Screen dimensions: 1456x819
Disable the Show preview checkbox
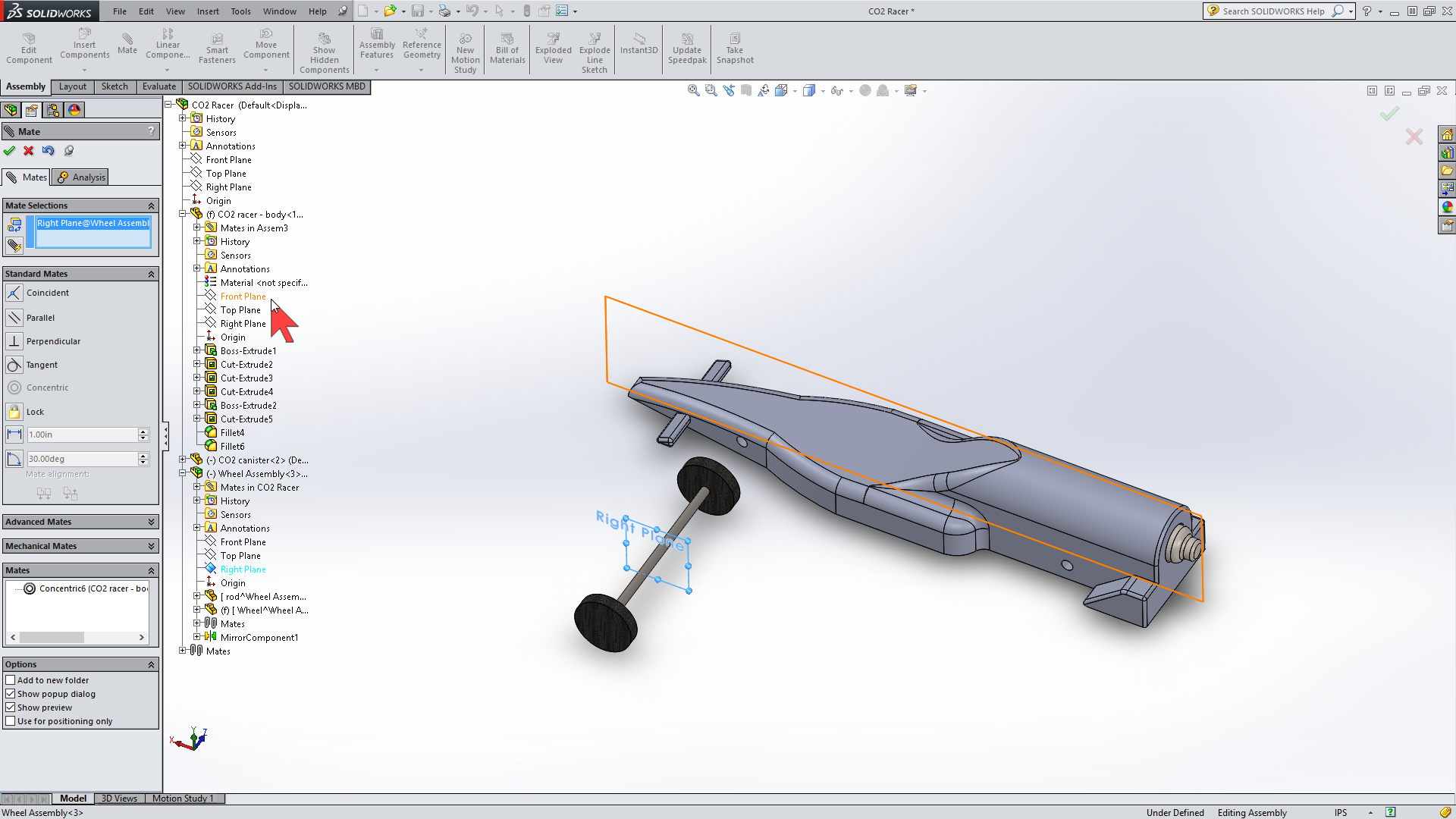pos(11,707)
